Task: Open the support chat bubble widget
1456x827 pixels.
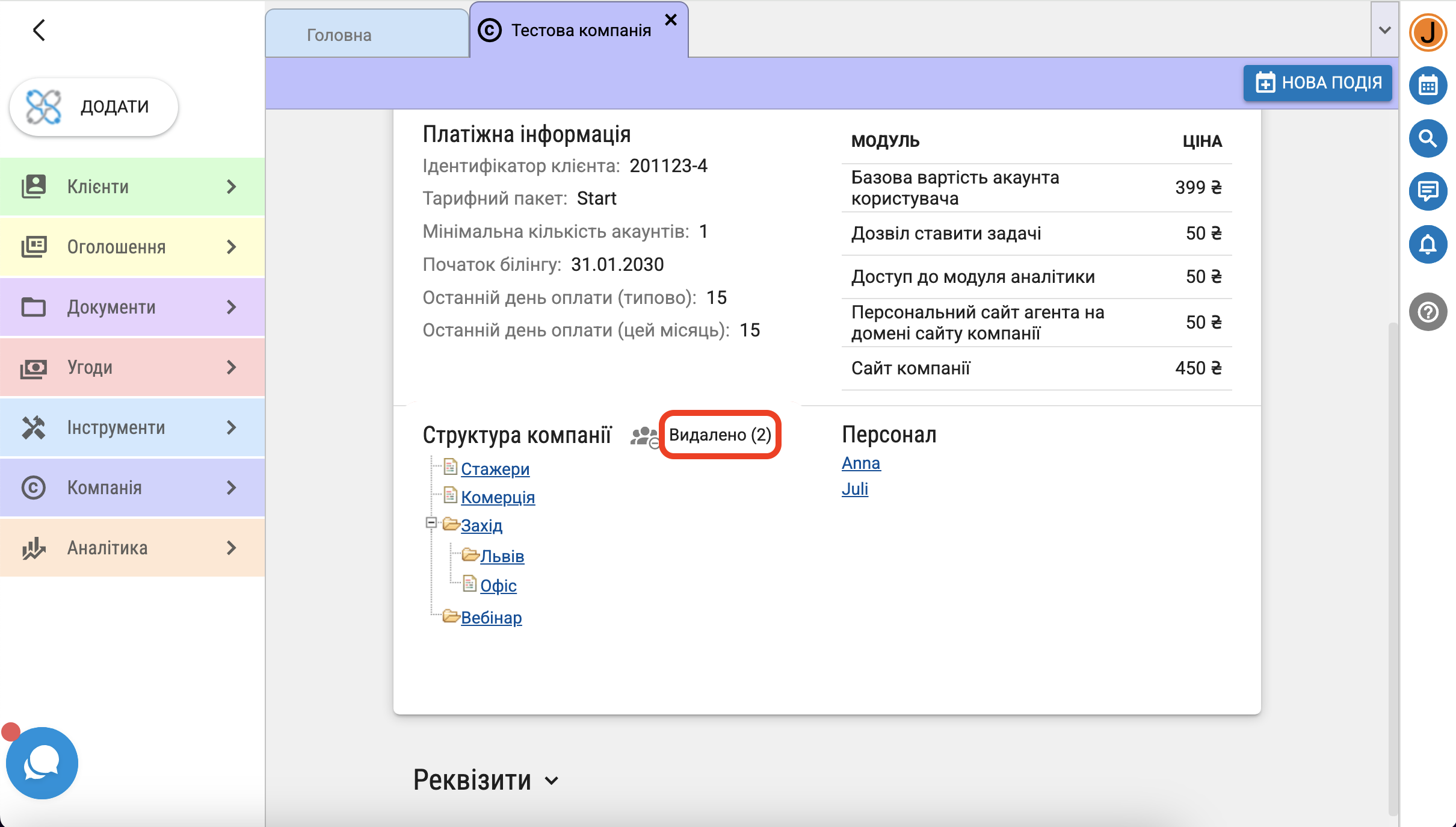Action: (42, 763)
